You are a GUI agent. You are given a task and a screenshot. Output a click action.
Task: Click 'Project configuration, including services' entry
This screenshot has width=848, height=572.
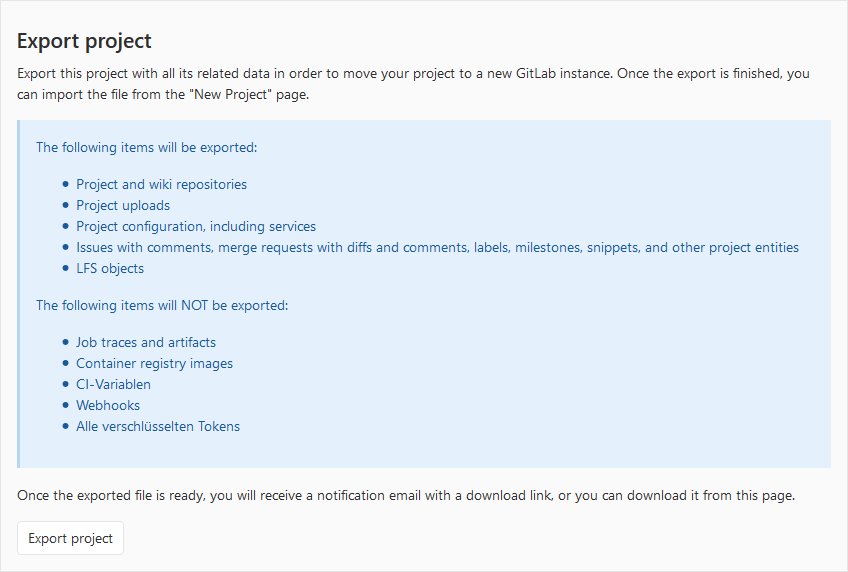[196, 226]
